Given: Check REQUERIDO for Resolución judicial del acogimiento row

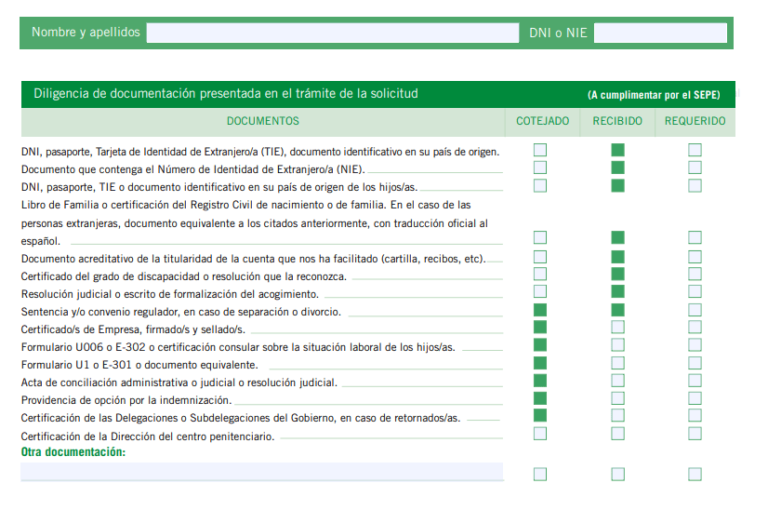Looking at the screenshot, I should coord(695,291).
